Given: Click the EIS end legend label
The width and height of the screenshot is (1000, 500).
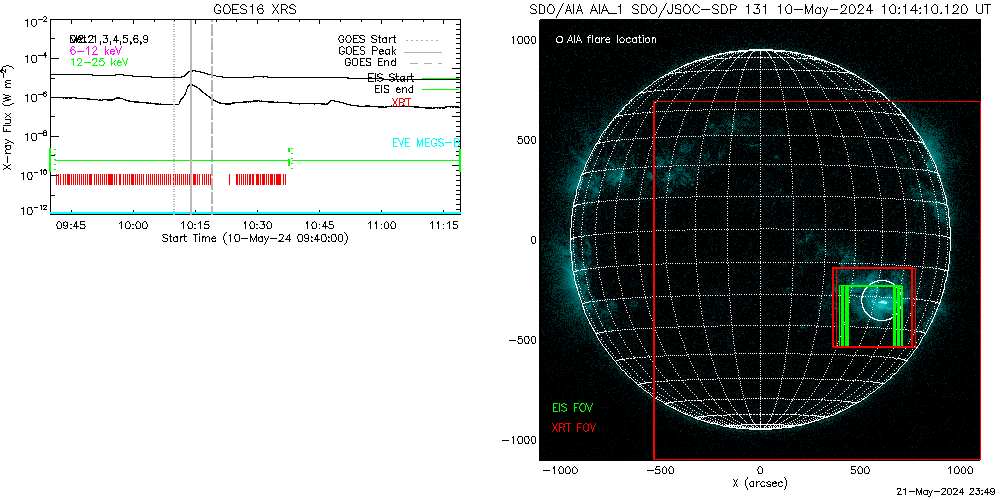Looking at the screenshot, I should point(393,90).
